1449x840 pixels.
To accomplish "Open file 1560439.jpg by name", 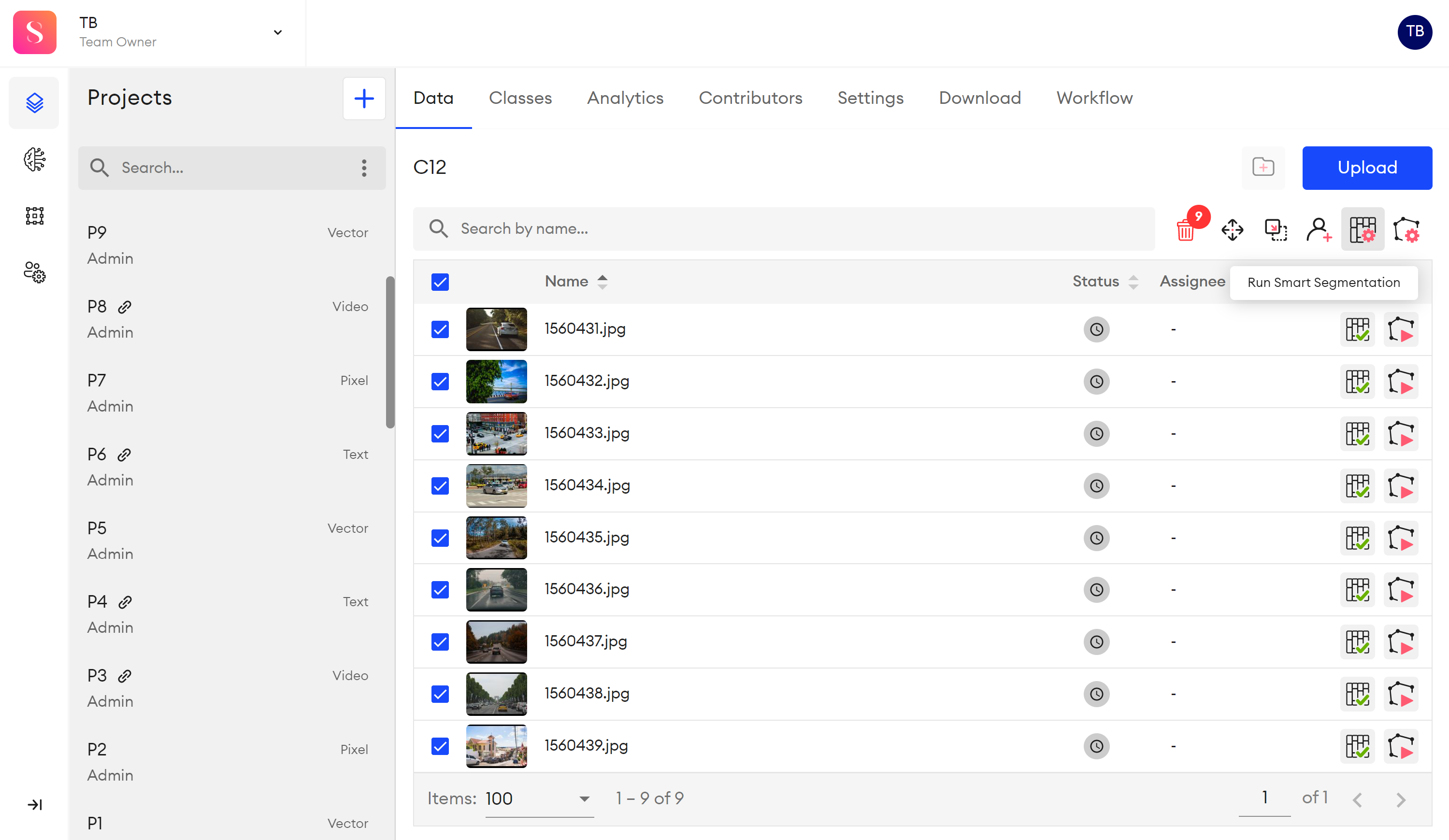I will tap(586, 746).
